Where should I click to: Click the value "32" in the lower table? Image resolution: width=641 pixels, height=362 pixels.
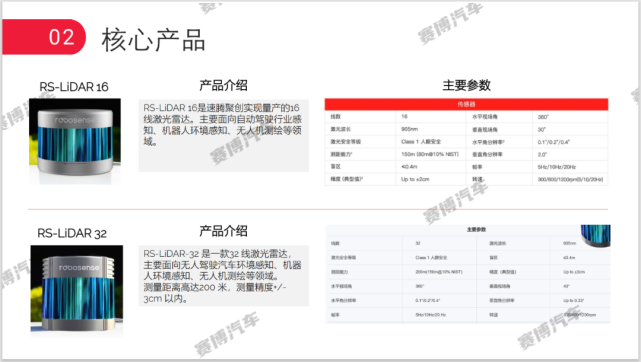pyautogui.click(x=418, y=243)
